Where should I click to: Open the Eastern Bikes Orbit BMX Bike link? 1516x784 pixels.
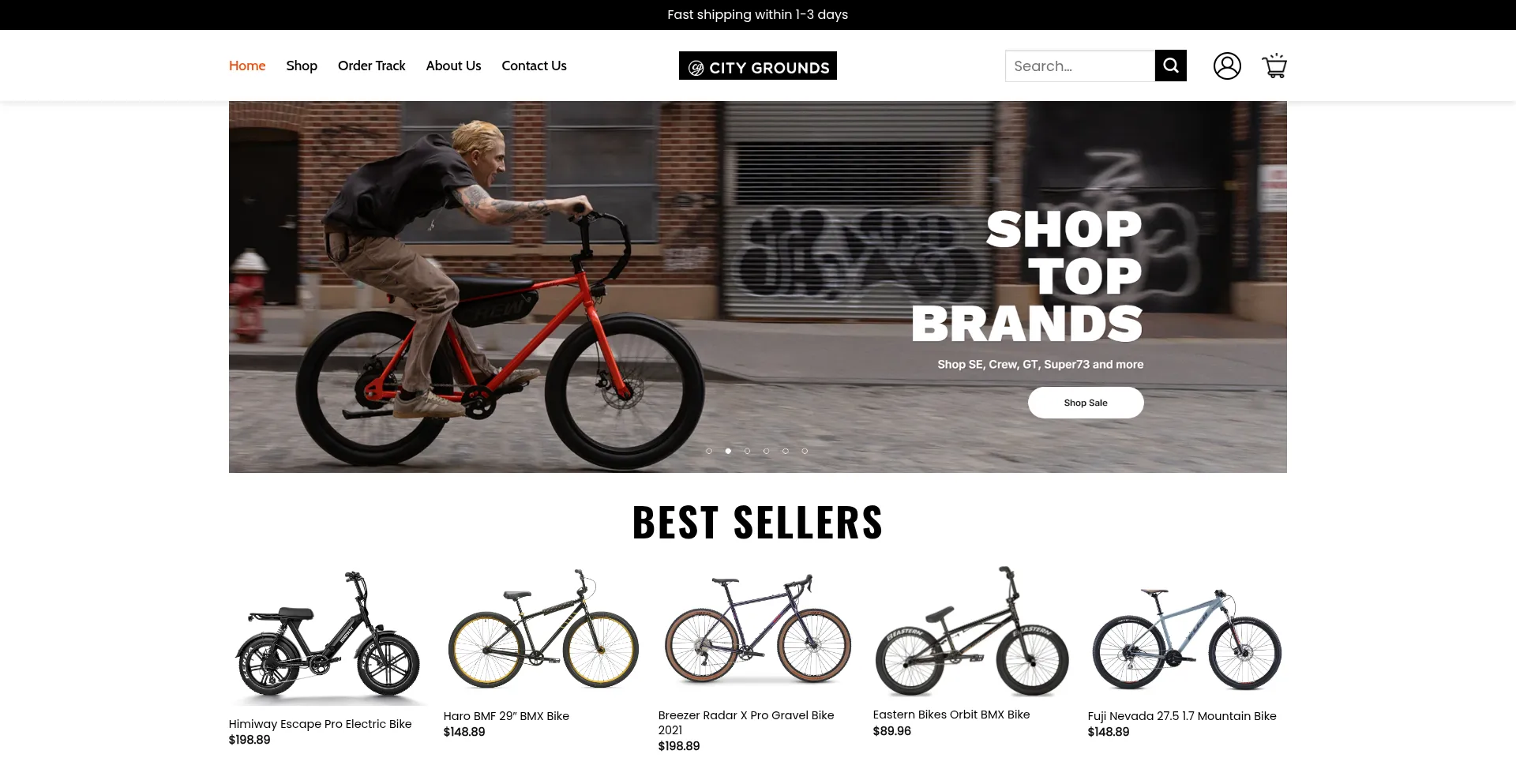click(x=951, y=715)
